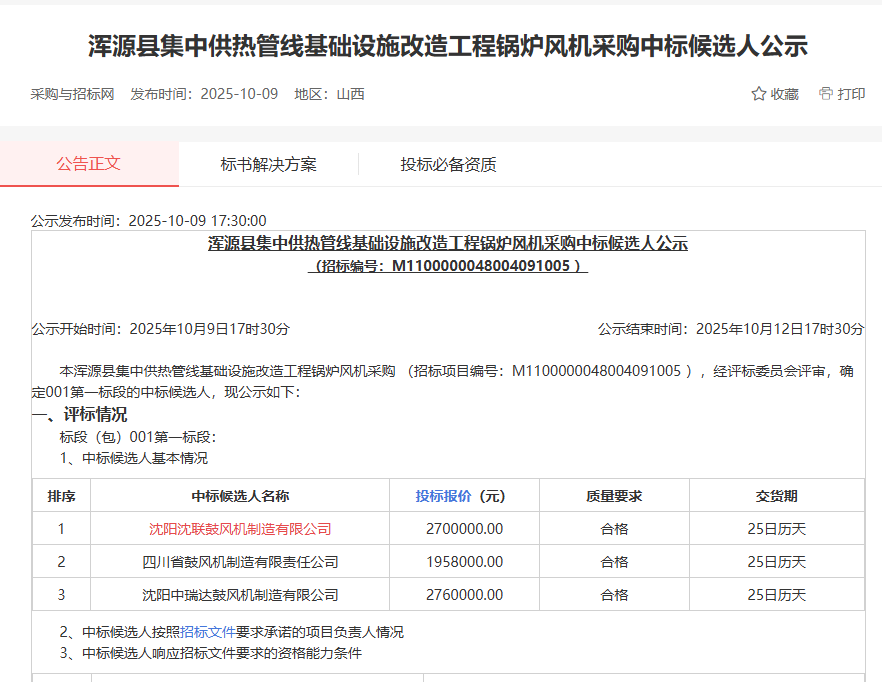Click the 3、中标候选人响应招标文件要求 line

pyautogui.click(x=211, y=653)
